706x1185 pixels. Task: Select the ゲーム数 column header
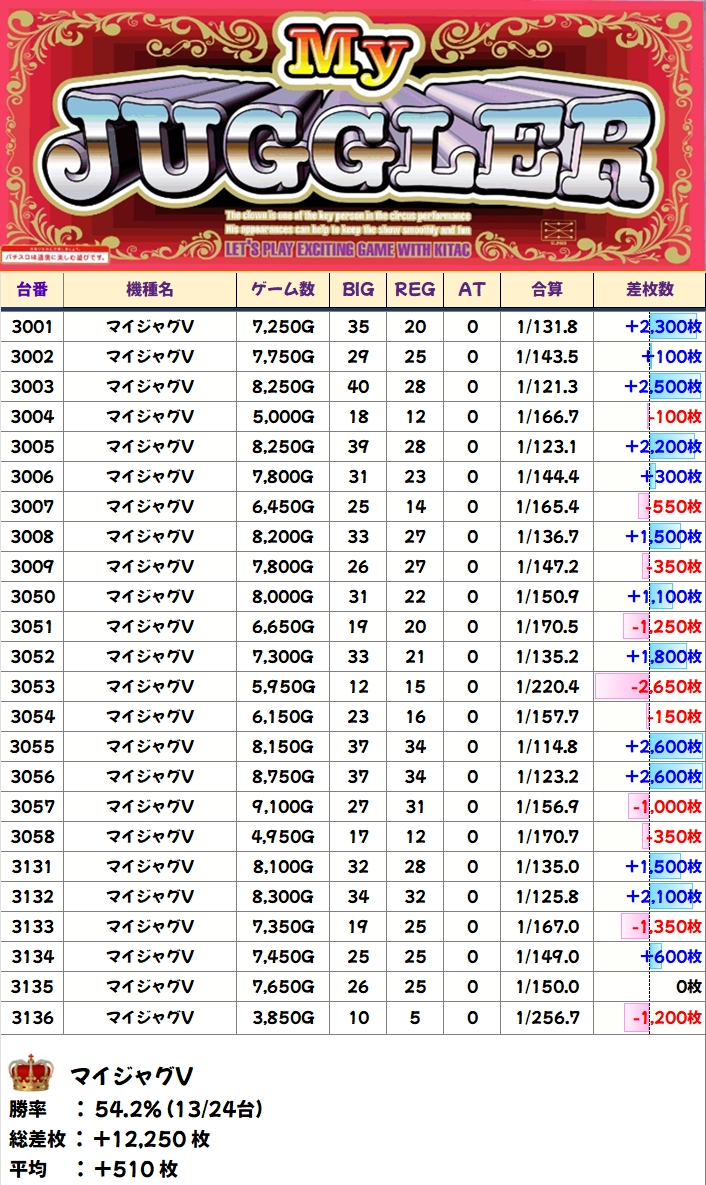tap(283, 289)
